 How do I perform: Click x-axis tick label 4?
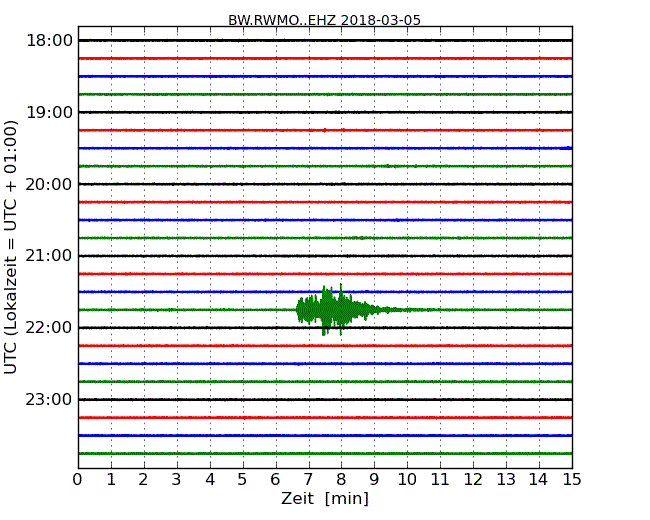(210, 480)
